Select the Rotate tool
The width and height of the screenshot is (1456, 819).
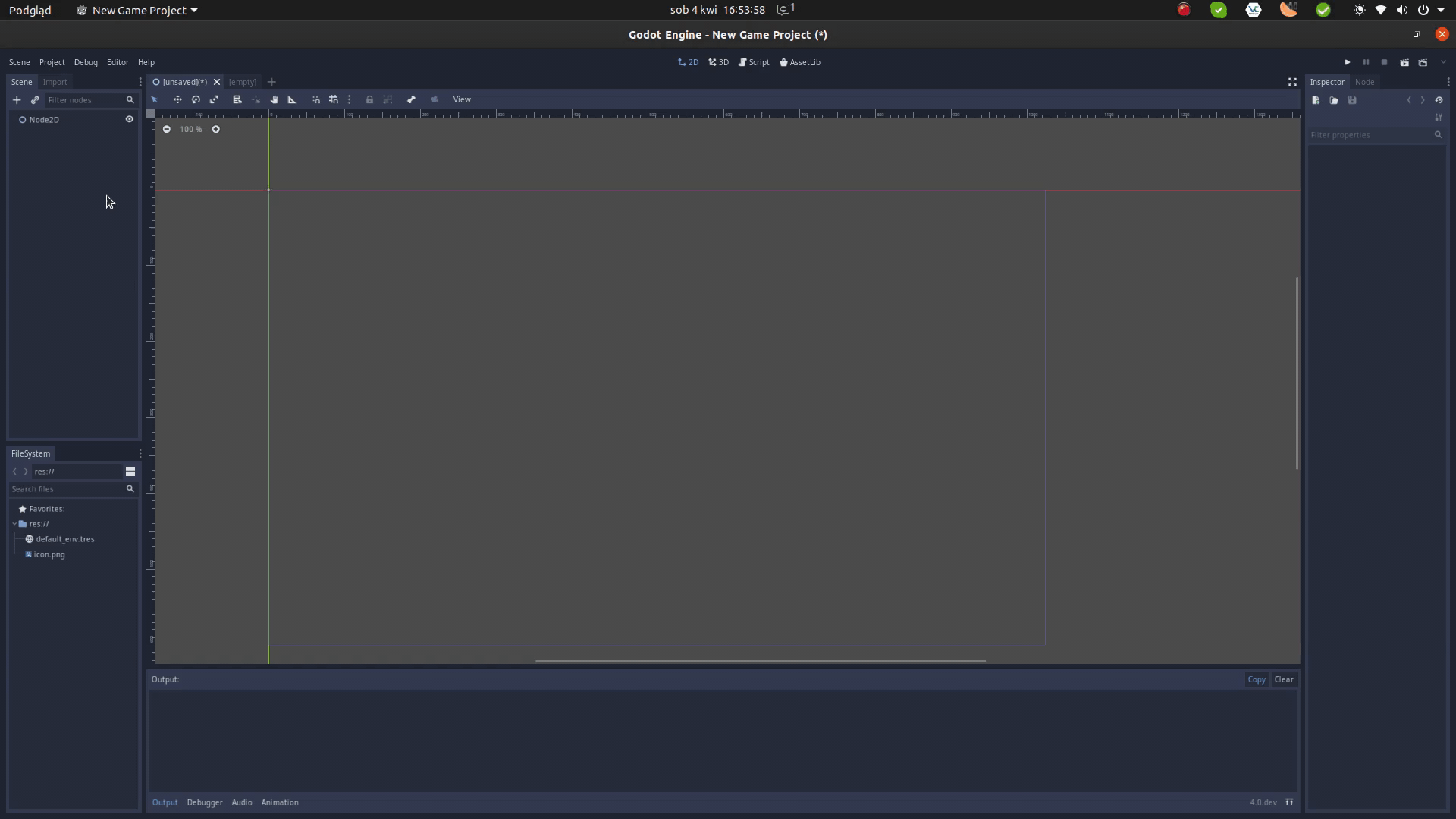pos(196,99)
